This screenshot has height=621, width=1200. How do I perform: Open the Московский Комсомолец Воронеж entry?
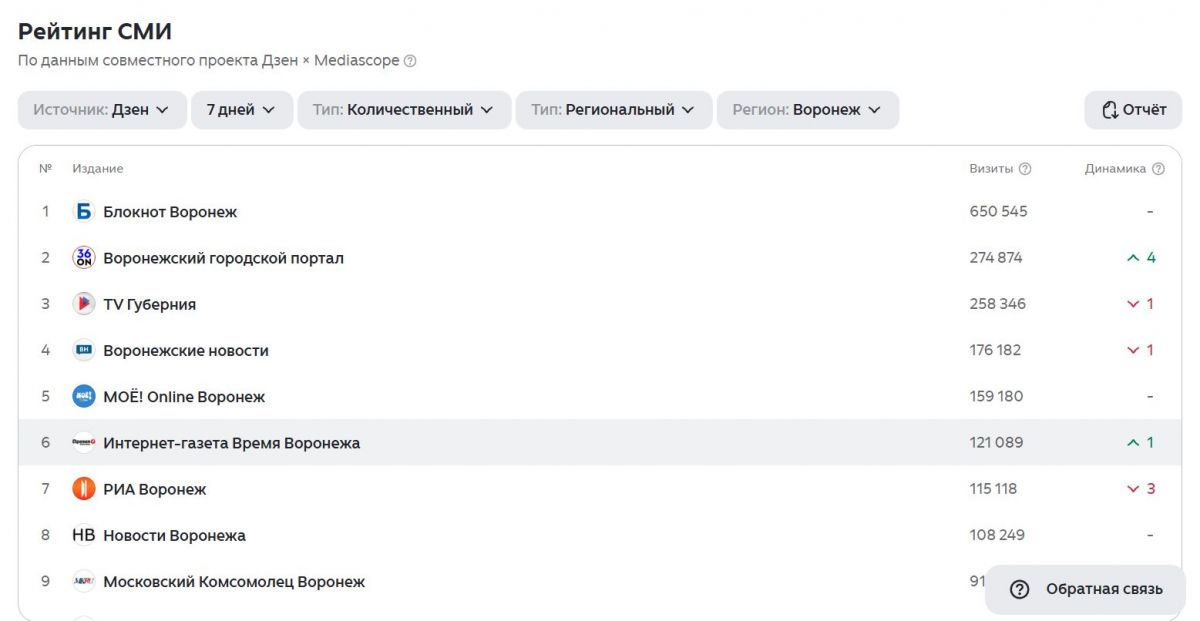pos(600,582)
